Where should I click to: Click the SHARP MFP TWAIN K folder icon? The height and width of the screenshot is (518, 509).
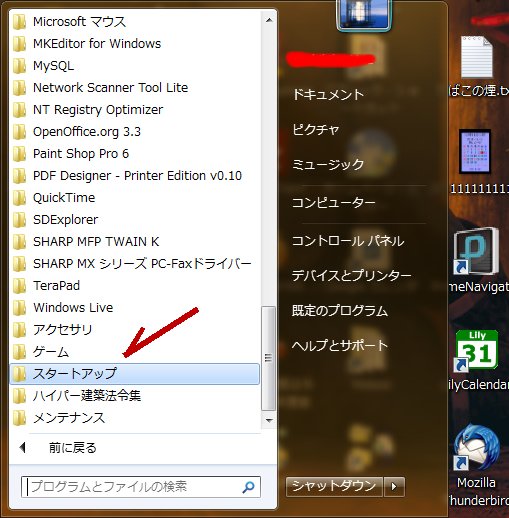19,242
